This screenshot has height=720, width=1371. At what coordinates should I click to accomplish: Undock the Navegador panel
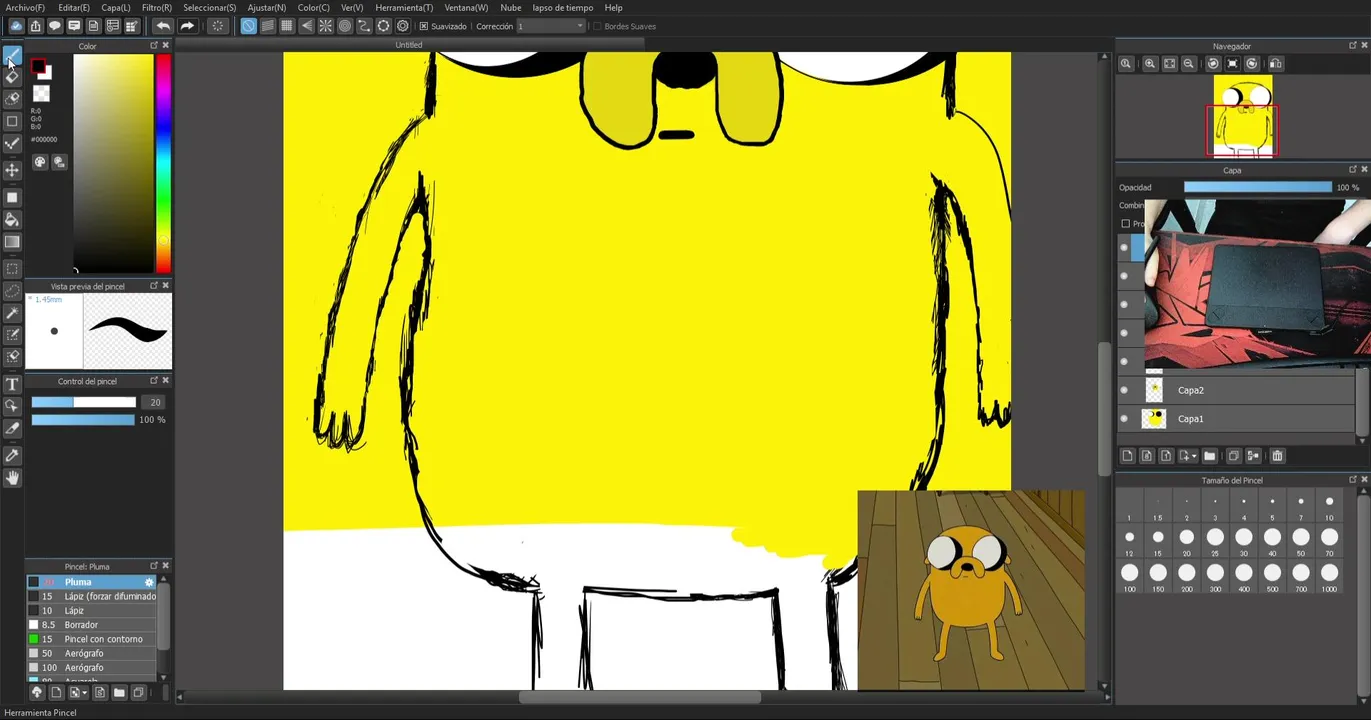[1353, 45]
